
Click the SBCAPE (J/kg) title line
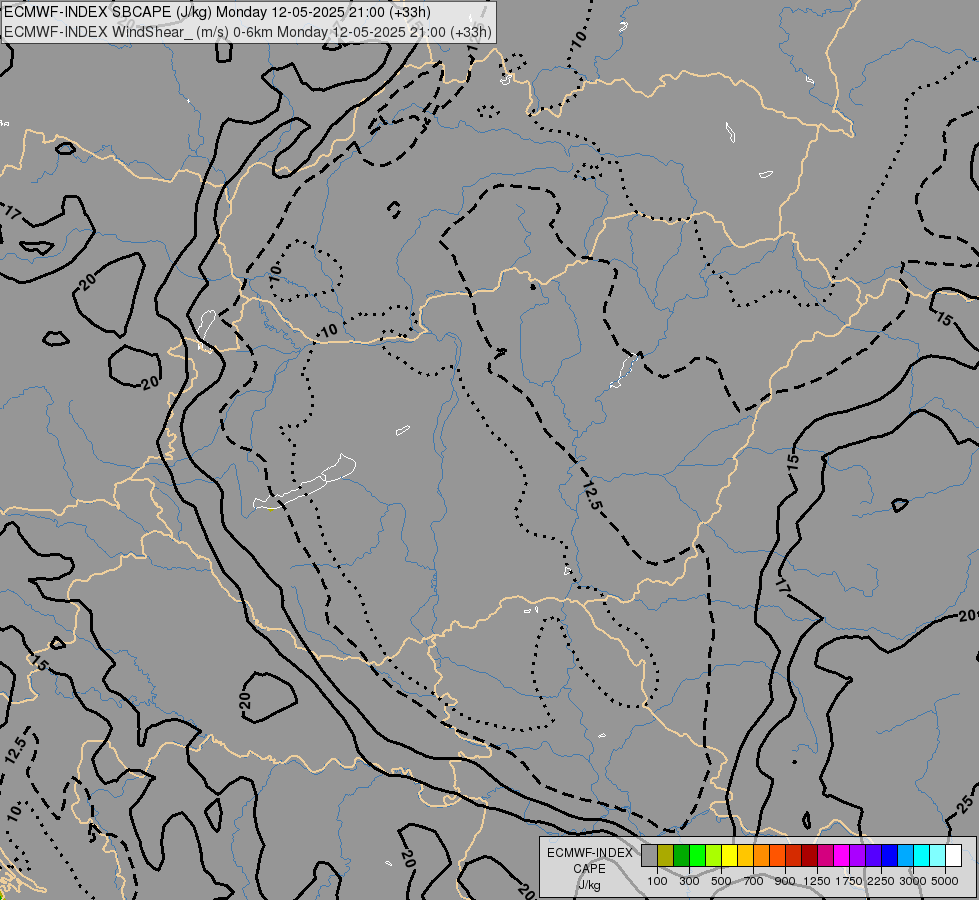(x=217, y=12)
